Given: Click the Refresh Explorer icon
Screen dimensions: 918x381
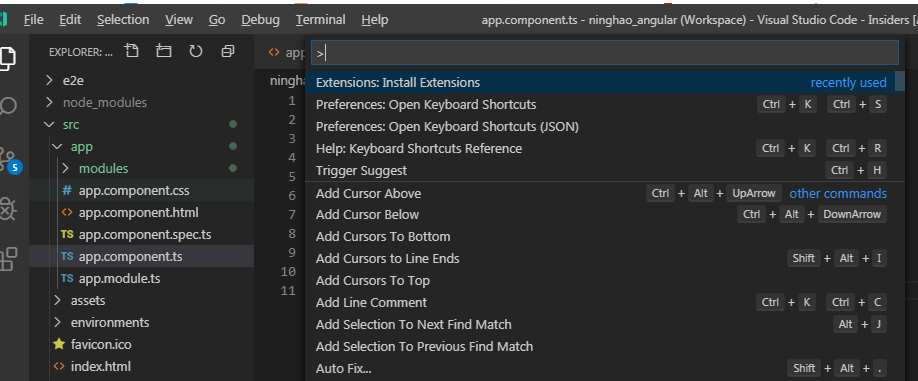Looking at the screenshot, I should click(x=196, y=52).
